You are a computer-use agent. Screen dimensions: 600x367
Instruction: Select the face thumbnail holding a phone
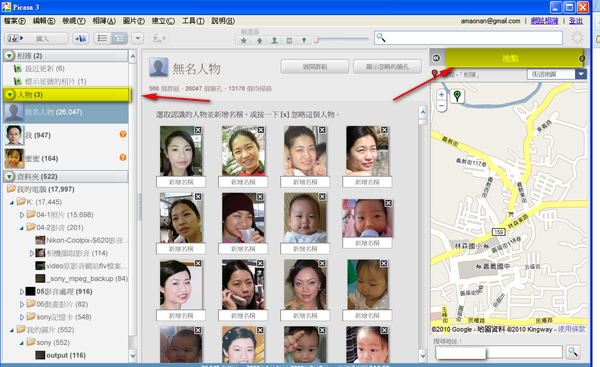243,284
